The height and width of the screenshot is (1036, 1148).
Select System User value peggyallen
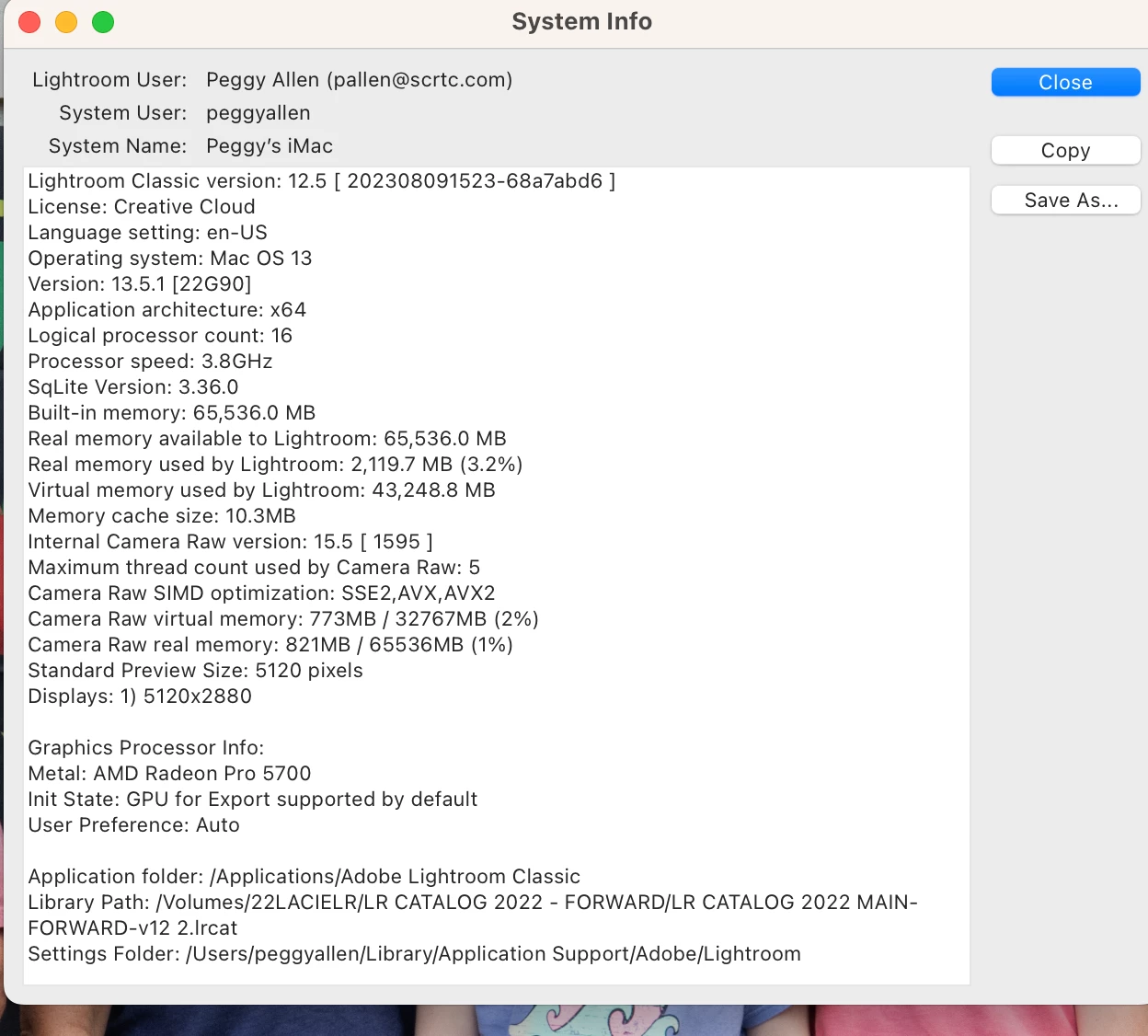pos(258,113)
